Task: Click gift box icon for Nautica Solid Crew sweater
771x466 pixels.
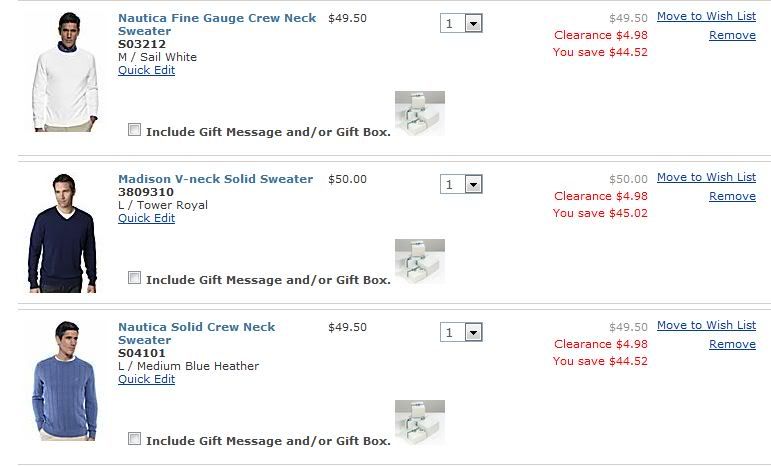Action: (x=419, y=421)
